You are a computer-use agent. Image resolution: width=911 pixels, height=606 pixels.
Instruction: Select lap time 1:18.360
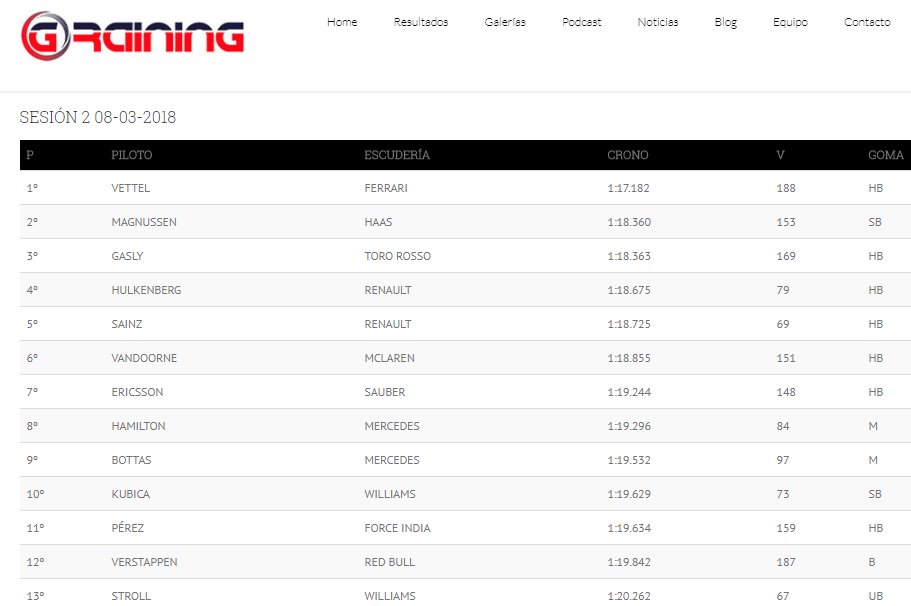[x=629, y=222]
